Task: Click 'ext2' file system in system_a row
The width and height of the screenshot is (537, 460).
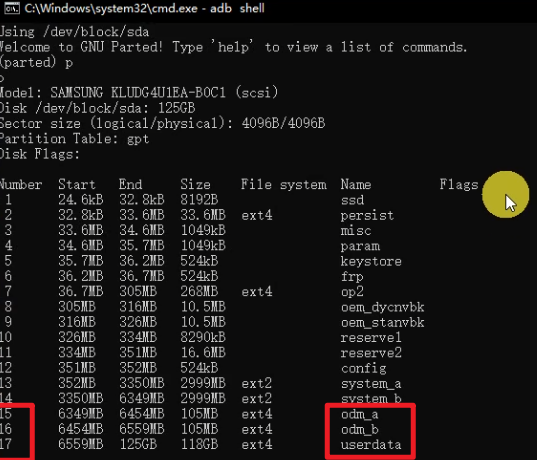Action: [x=257, y=383]
